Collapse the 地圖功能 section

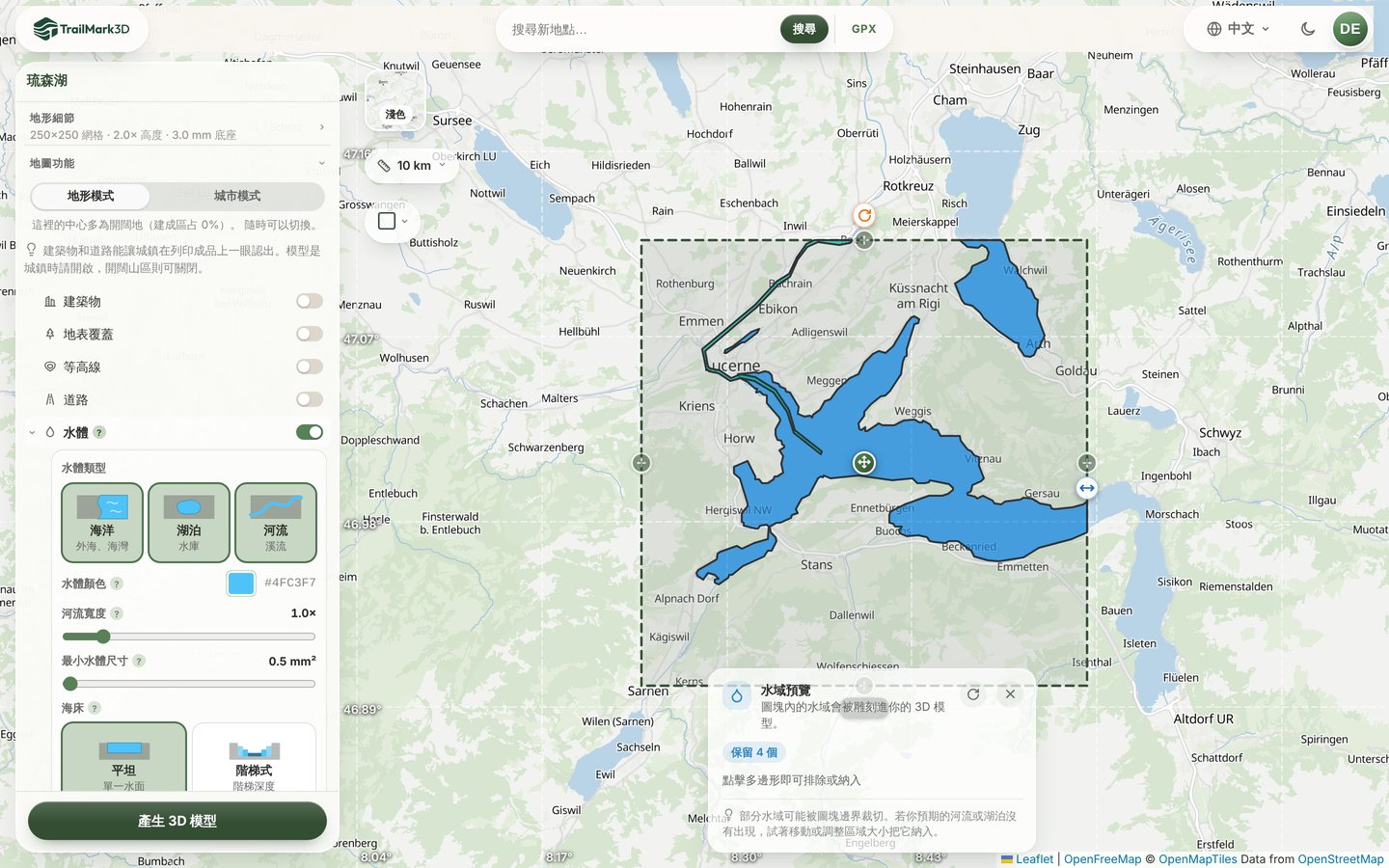[x=177, y=163]
